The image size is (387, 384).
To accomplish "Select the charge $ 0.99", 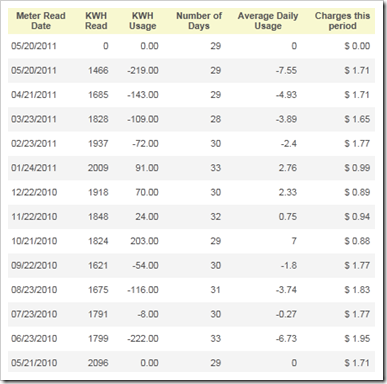I will (x=357, y=168).
